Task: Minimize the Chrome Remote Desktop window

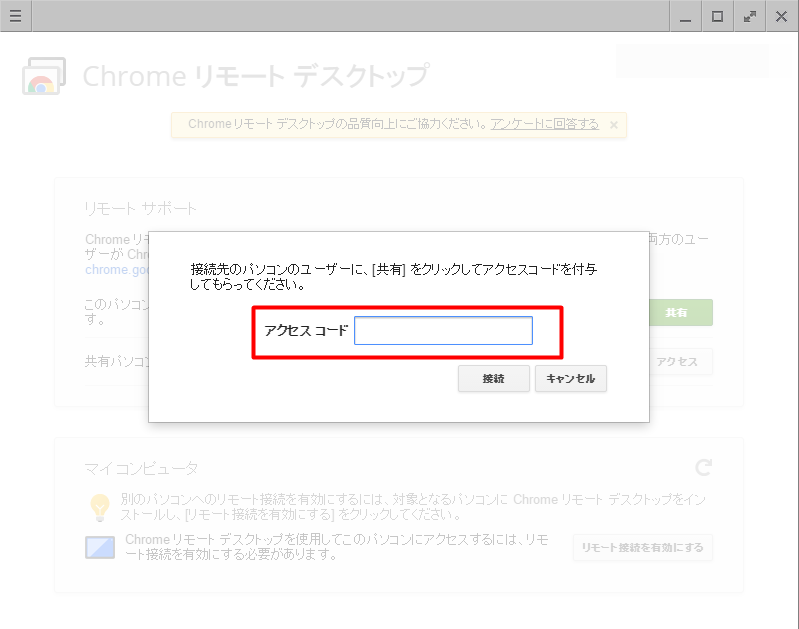Action: [x=685, y=16]
